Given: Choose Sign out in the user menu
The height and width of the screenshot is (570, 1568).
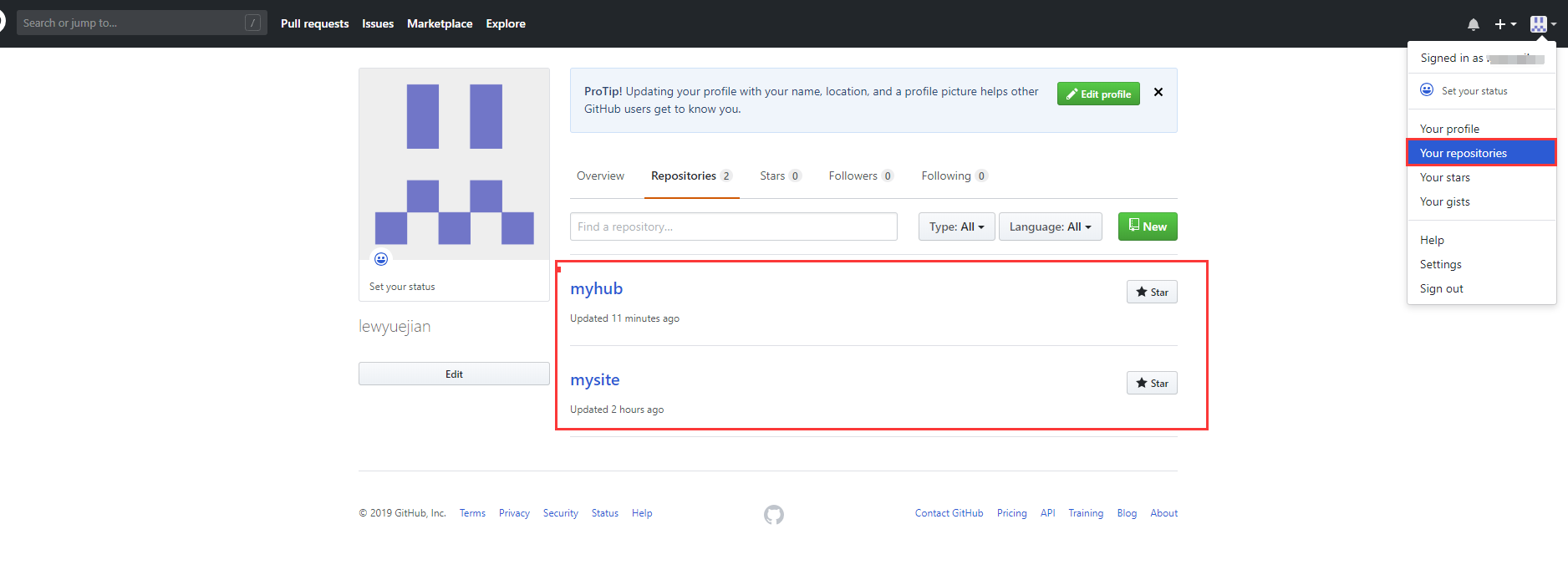Looking at the screenshot, I should coord(1481,288).
